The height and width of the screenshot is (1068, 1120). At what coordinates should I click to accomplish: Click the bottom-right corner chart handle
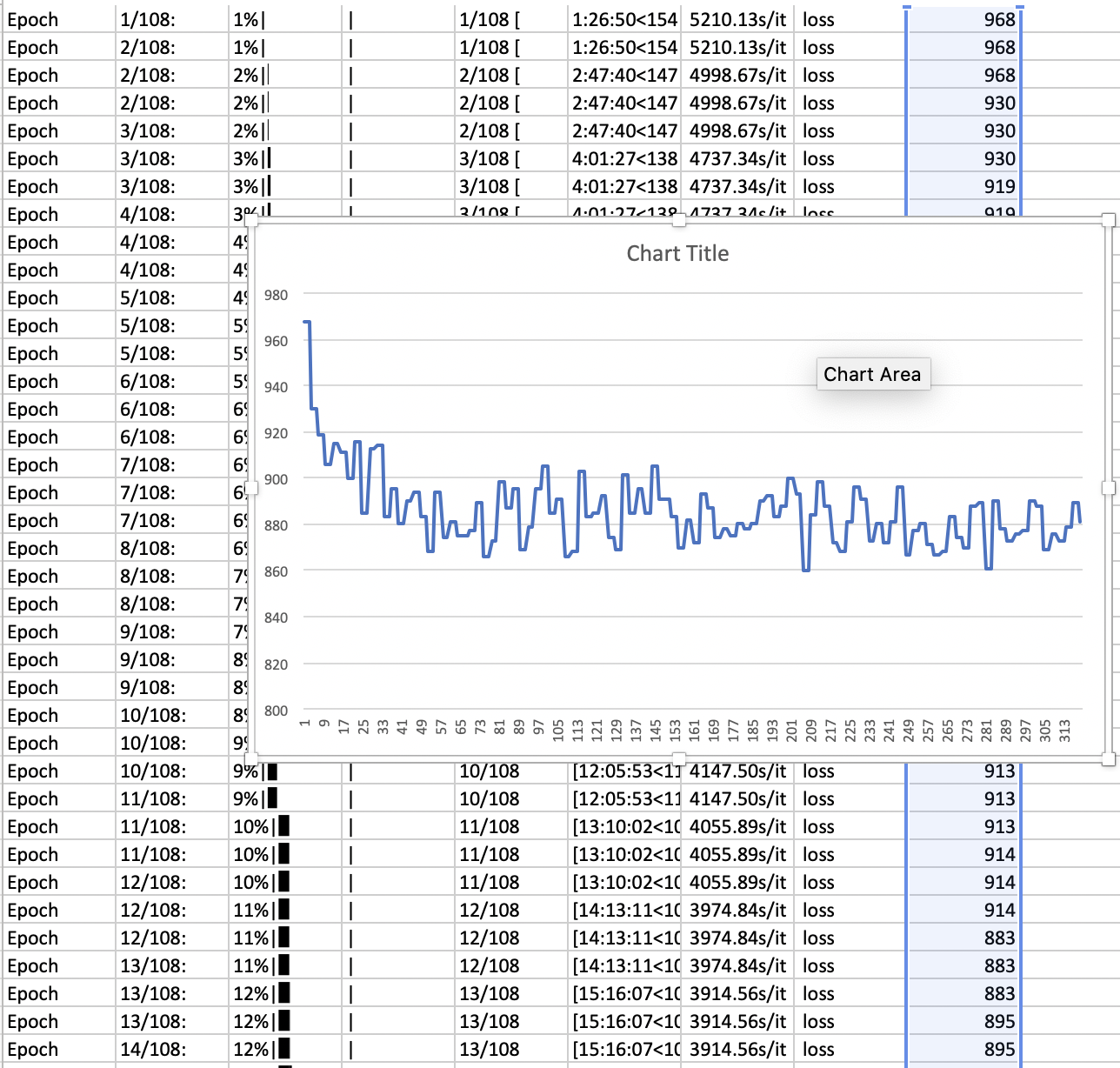coord(1107,759)
